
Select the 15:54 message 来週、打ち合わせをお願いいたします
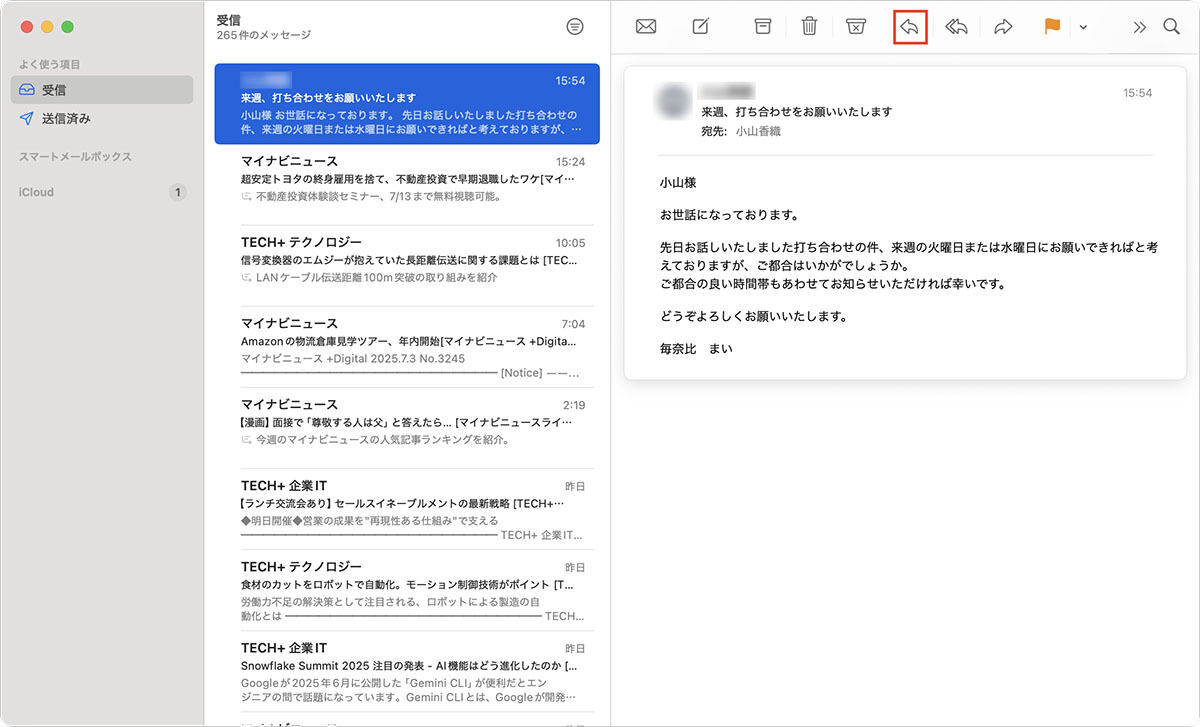tap(407, 104)
